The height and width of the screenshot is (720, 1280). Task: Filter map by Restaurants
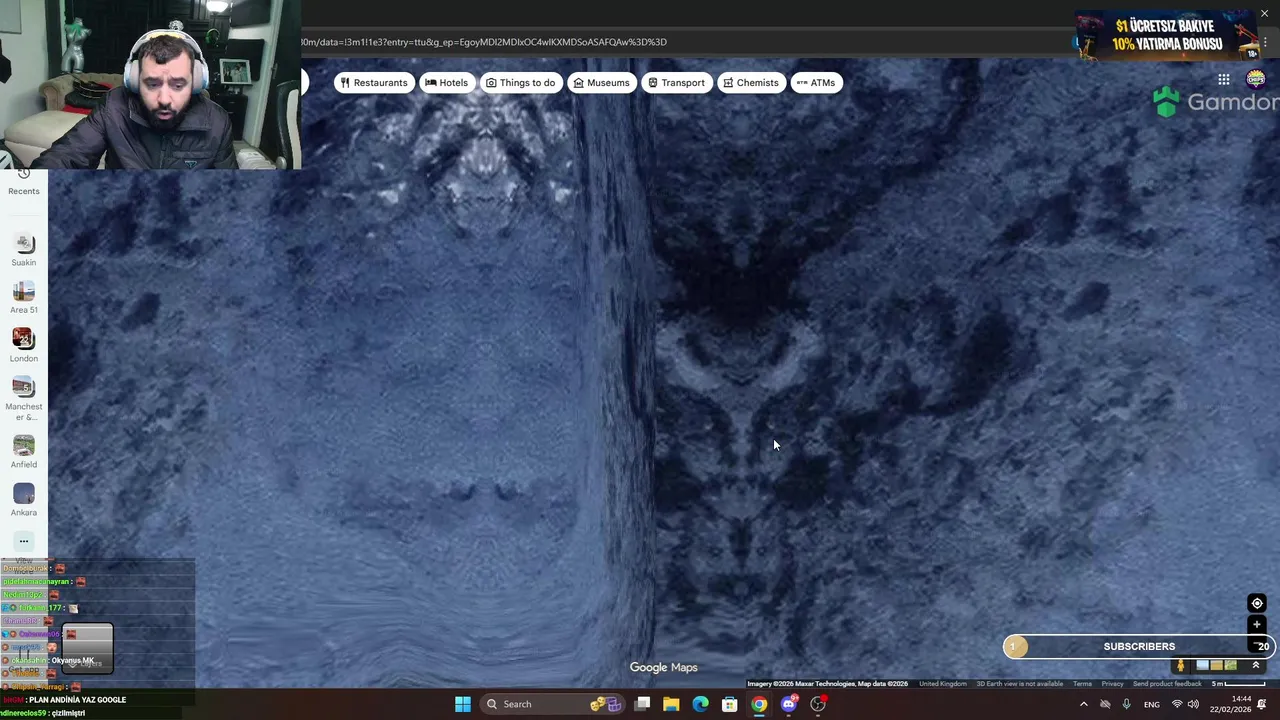pos(374,83)
